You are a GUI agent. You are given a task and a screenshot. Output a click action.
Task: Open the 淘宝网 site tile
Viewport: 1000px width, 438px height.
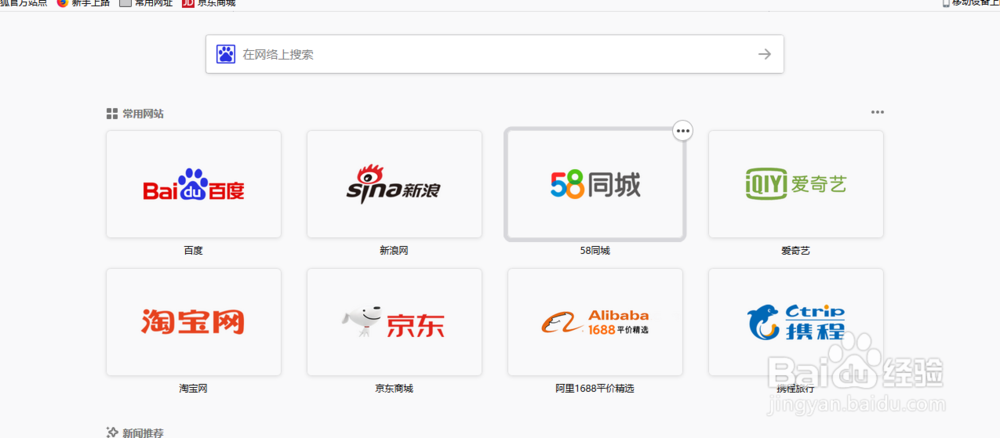pos(194,322)
